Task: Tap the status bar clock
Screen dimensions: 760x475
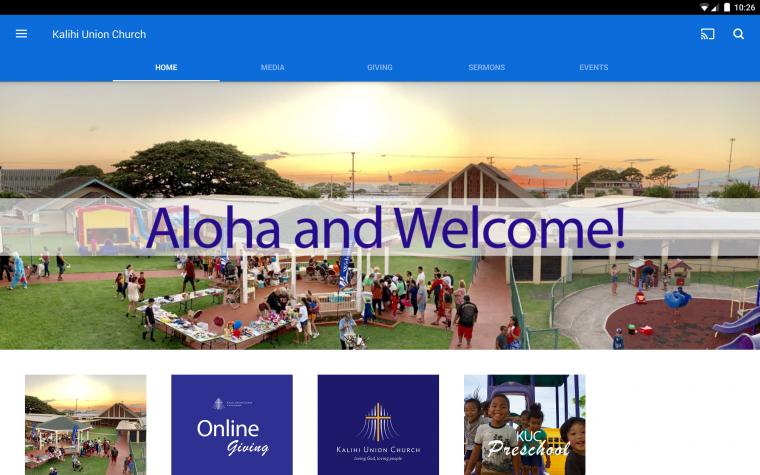Action: click(744, 7)
